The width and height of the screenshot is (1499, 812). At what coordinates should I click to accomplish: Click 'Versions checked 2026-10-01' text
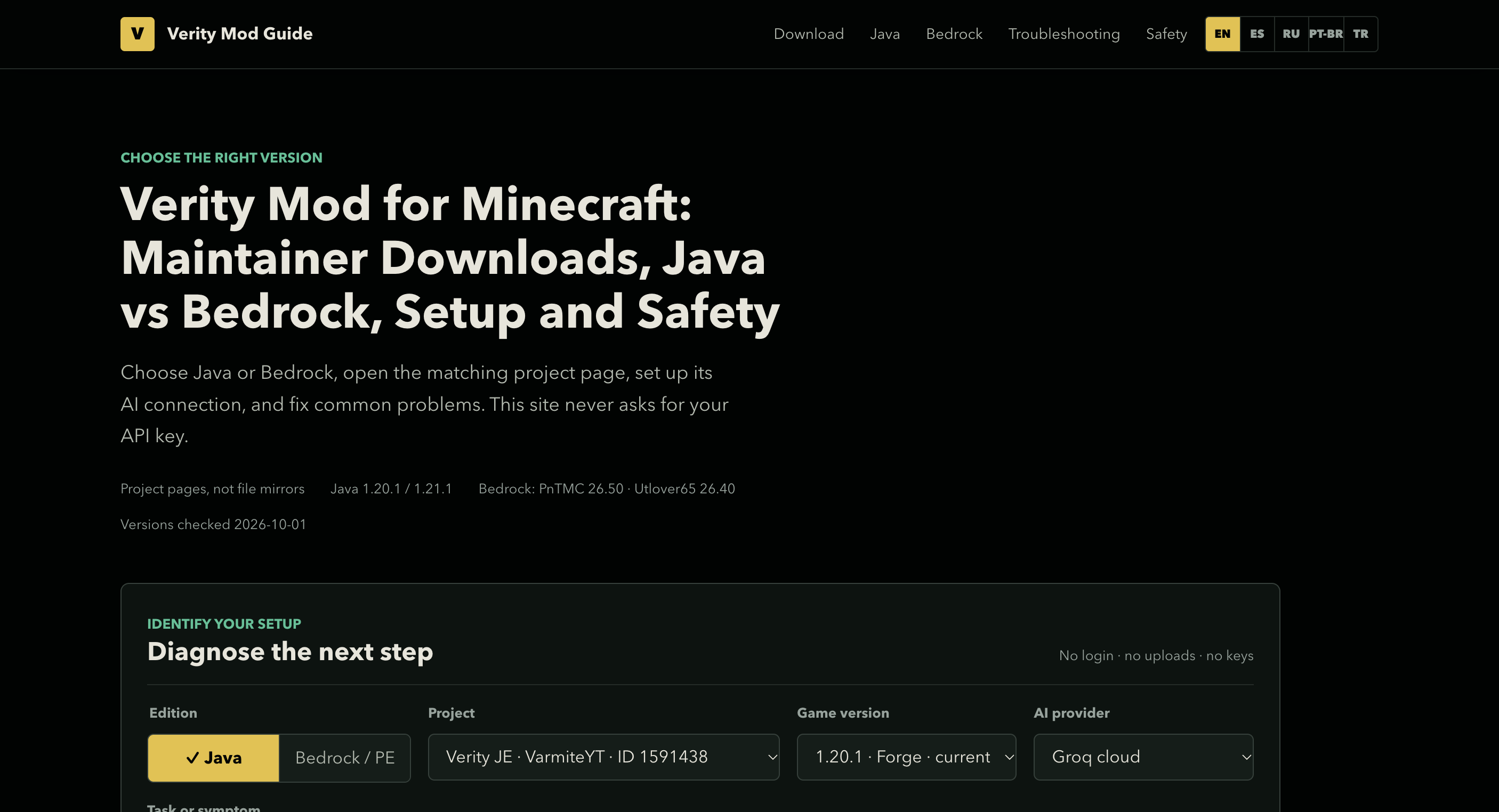pos(213,524)
